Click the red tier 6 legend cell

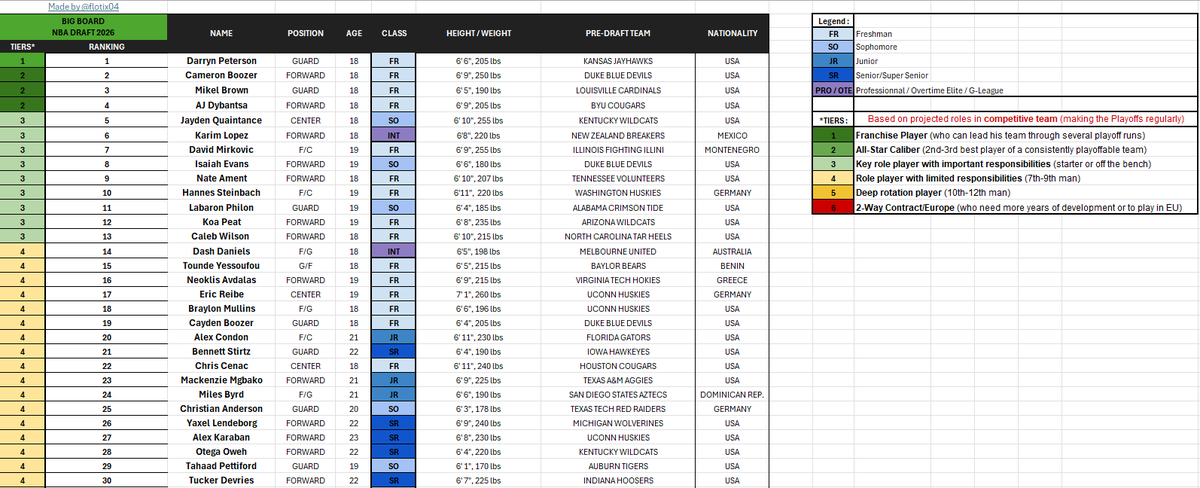point(831,207)
